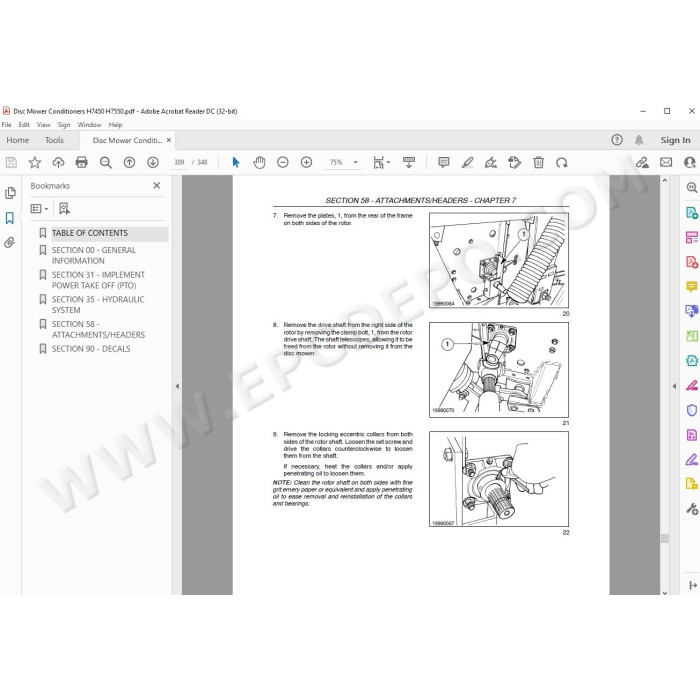Open TABLE OF CONTENTS bookmark
This screenshot has width=700, height=700.
(90, 233)
